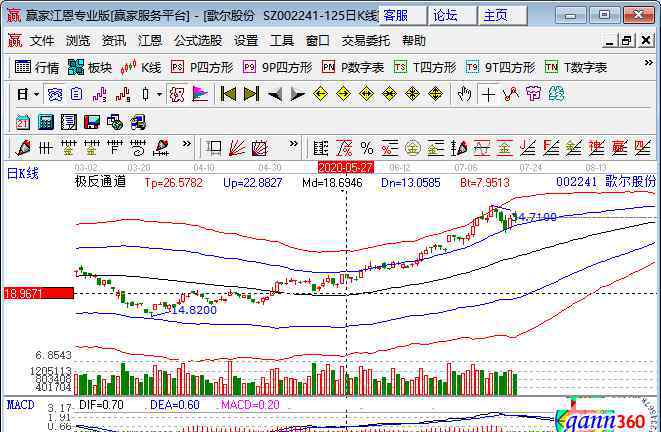Image resolution: width=661 pixels, height=432 pixels.
Task: Toggle the crosshair cursor tool
Action: (x=488, y=94)
